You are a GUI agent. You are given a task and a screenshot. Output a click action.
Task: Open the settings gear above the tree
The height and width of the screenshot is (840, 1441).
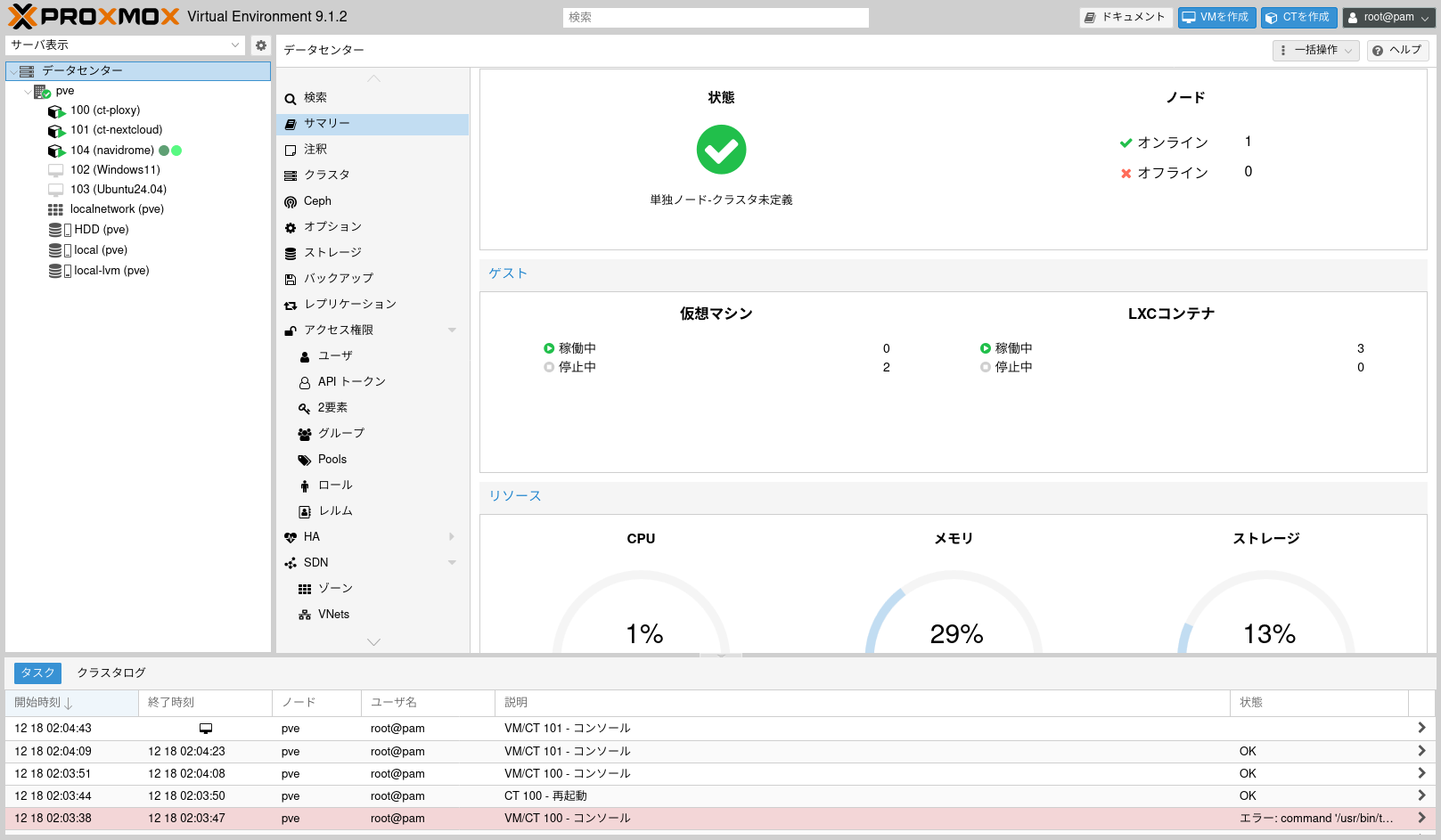coord(260,45)
